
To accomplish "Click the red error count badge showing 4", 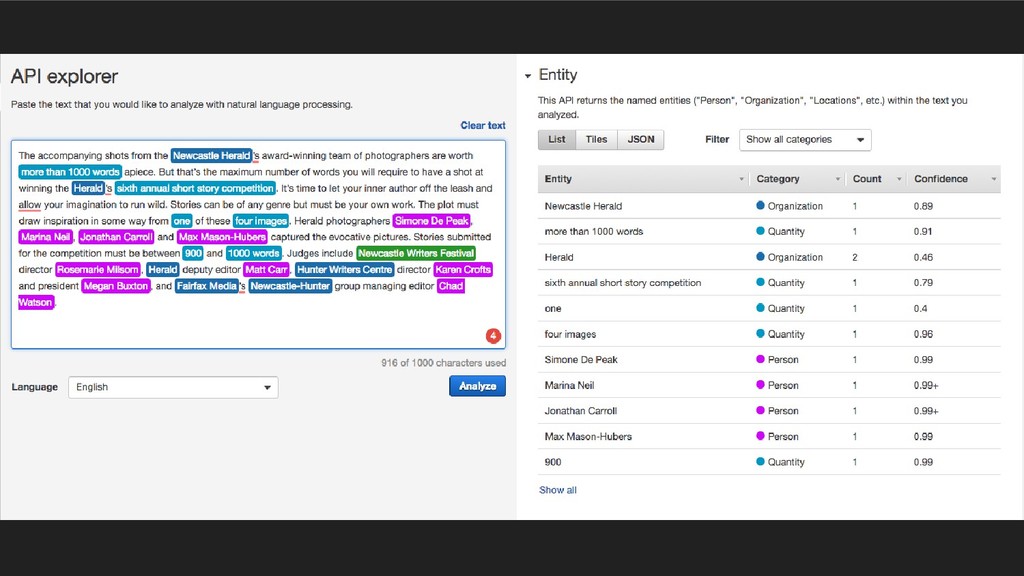I will (x=493, y=336).
